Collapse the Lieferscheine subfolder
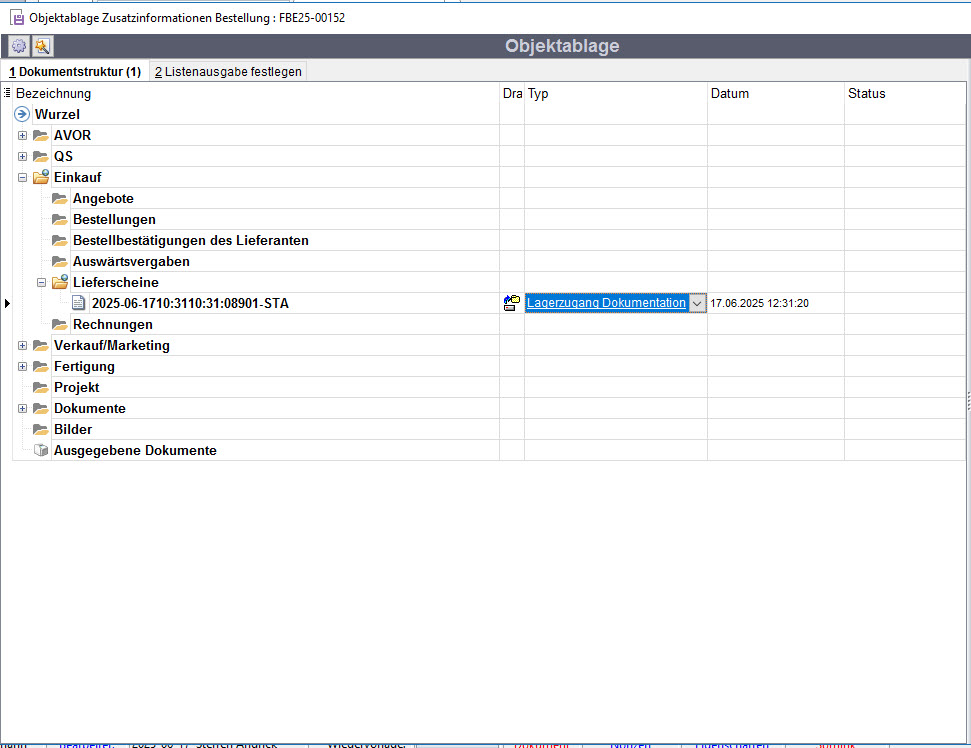Image resolution: width=971 pixels, height=748 pixels. tap(41, 282)
